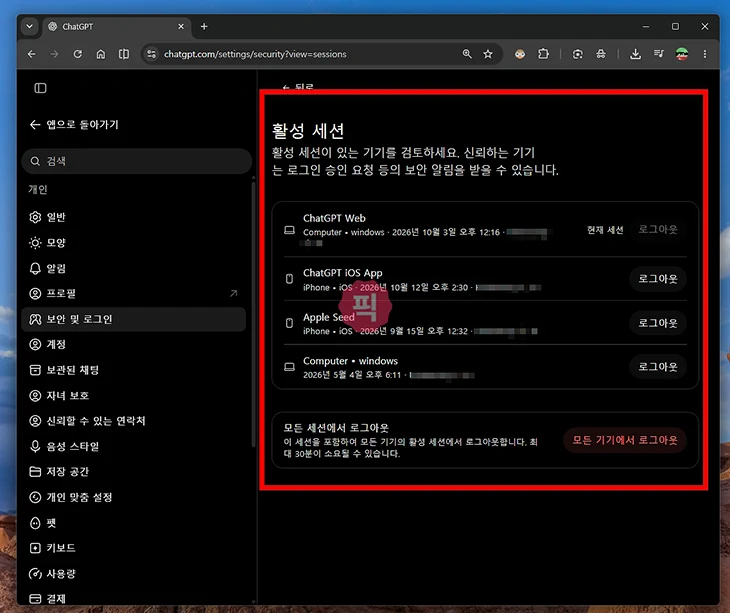Click the screenshot capture extension icon

click(578, 54)
